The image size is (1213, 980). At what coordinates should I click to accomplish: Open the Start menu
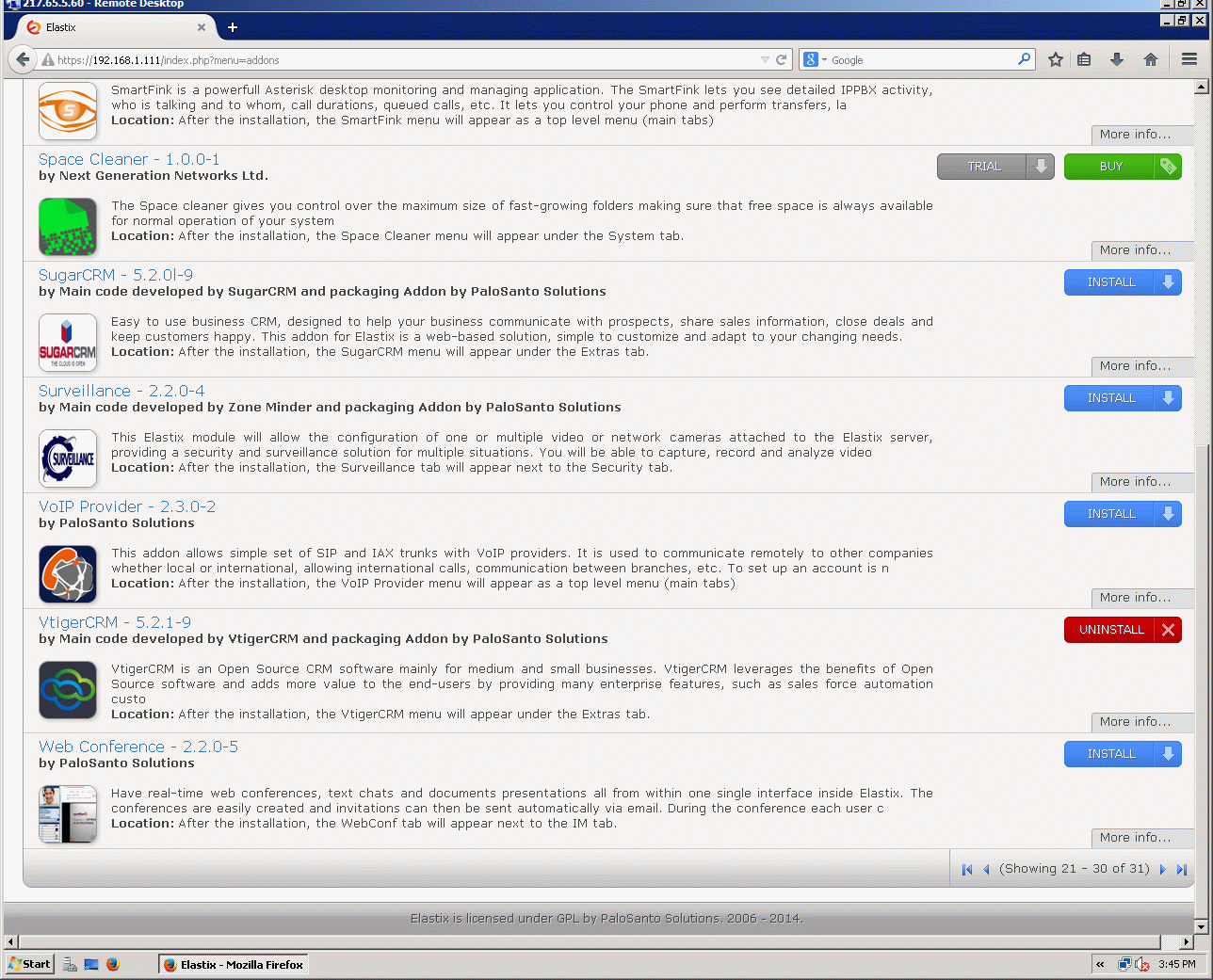(x=30, y=964)
